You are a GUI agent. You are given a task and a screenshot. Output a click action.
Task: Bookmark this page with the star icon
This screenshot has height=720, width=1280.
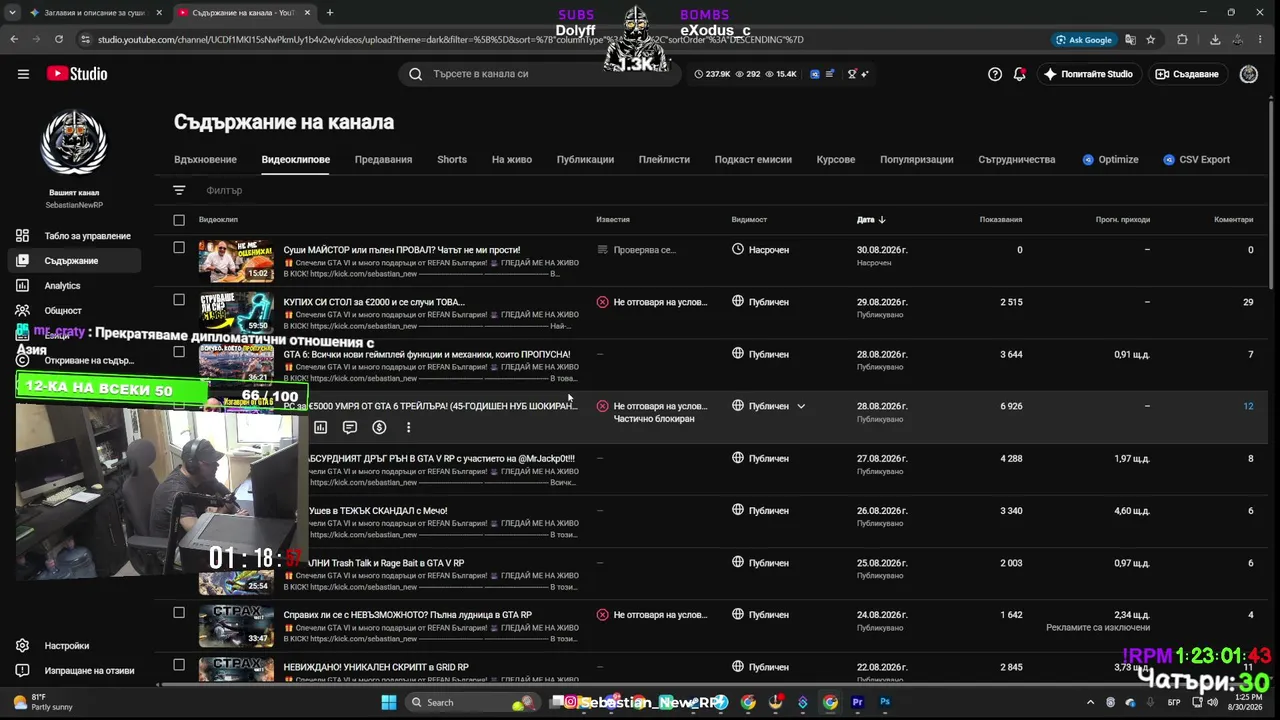pos(1151,40)
